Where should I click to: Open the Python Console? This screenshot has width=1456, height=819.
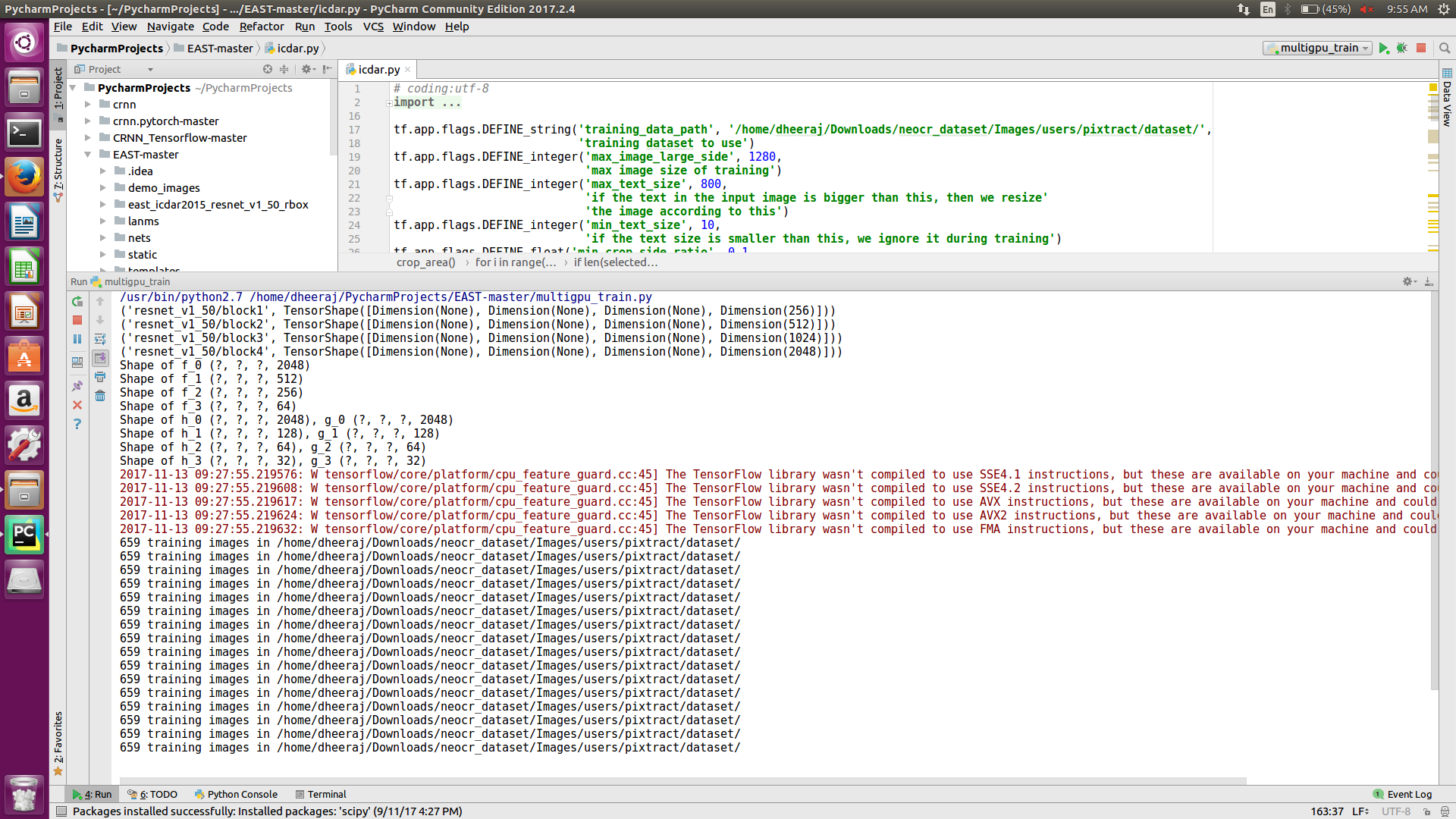point(236,794)
